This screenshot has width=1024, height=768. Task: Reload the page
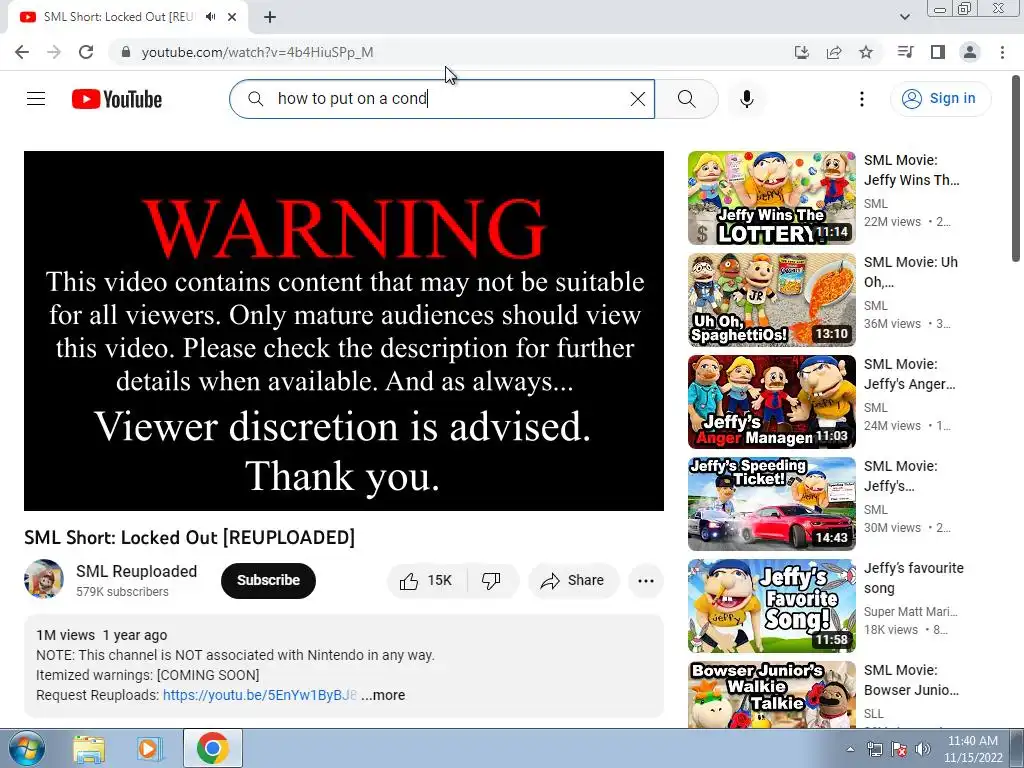[x=86, y=52]
